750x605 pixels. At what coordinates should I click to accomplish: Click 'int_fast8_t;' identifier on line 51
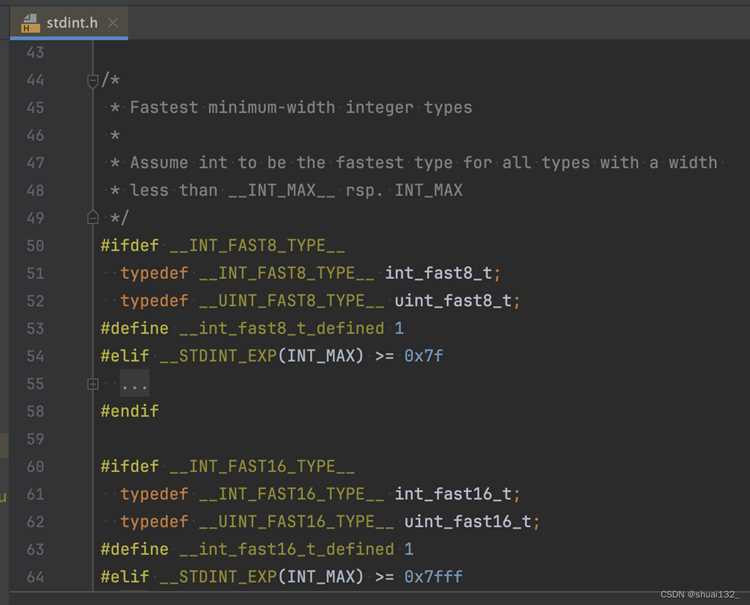click(443, 273)
